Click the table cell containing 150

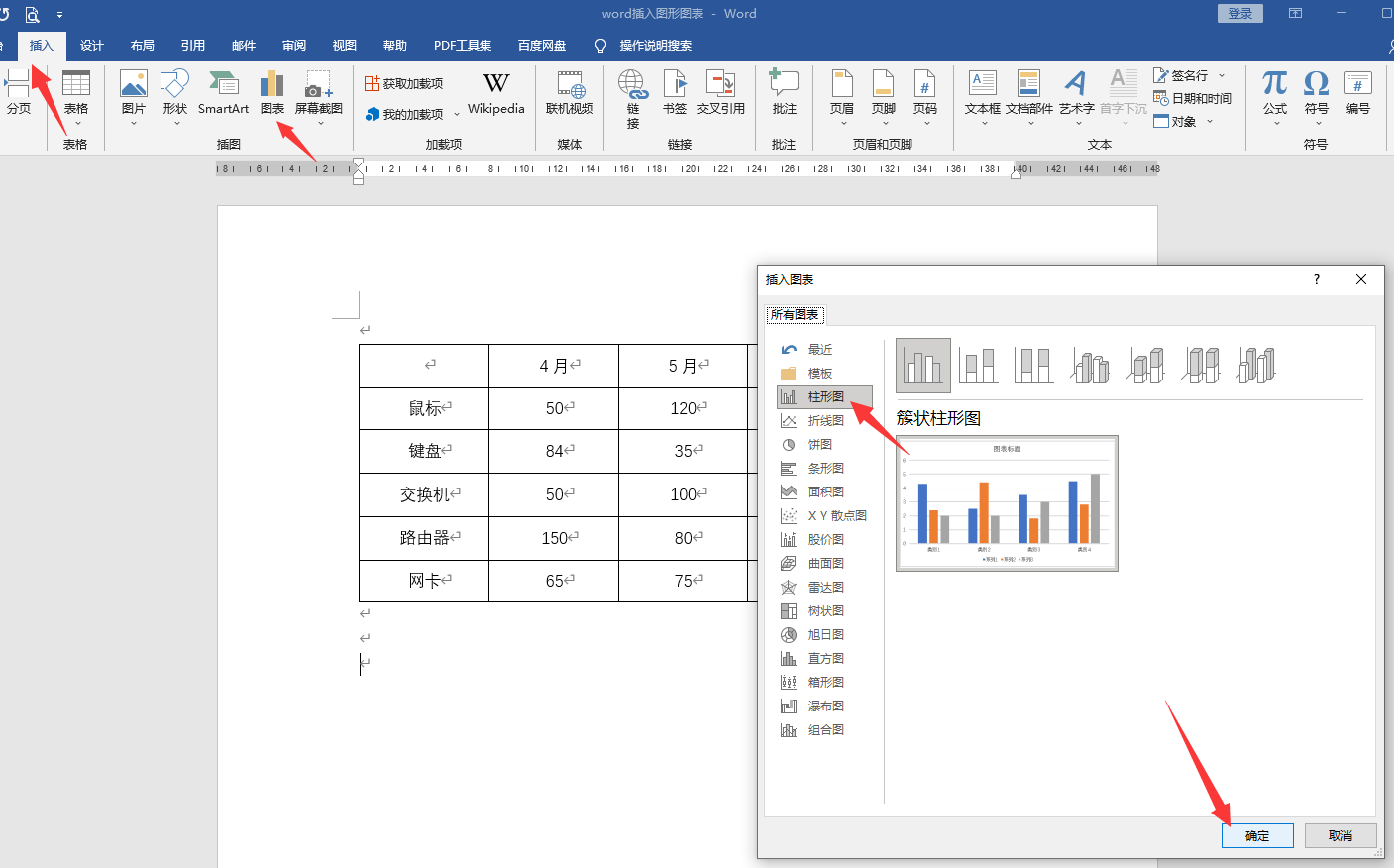[x=554, y=538]
